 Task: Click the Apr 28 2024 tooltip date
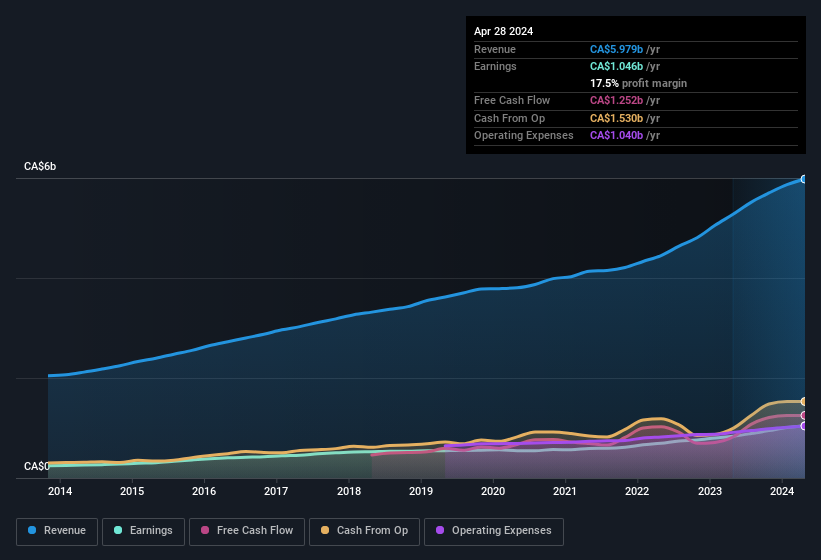[x=504, y=31]
